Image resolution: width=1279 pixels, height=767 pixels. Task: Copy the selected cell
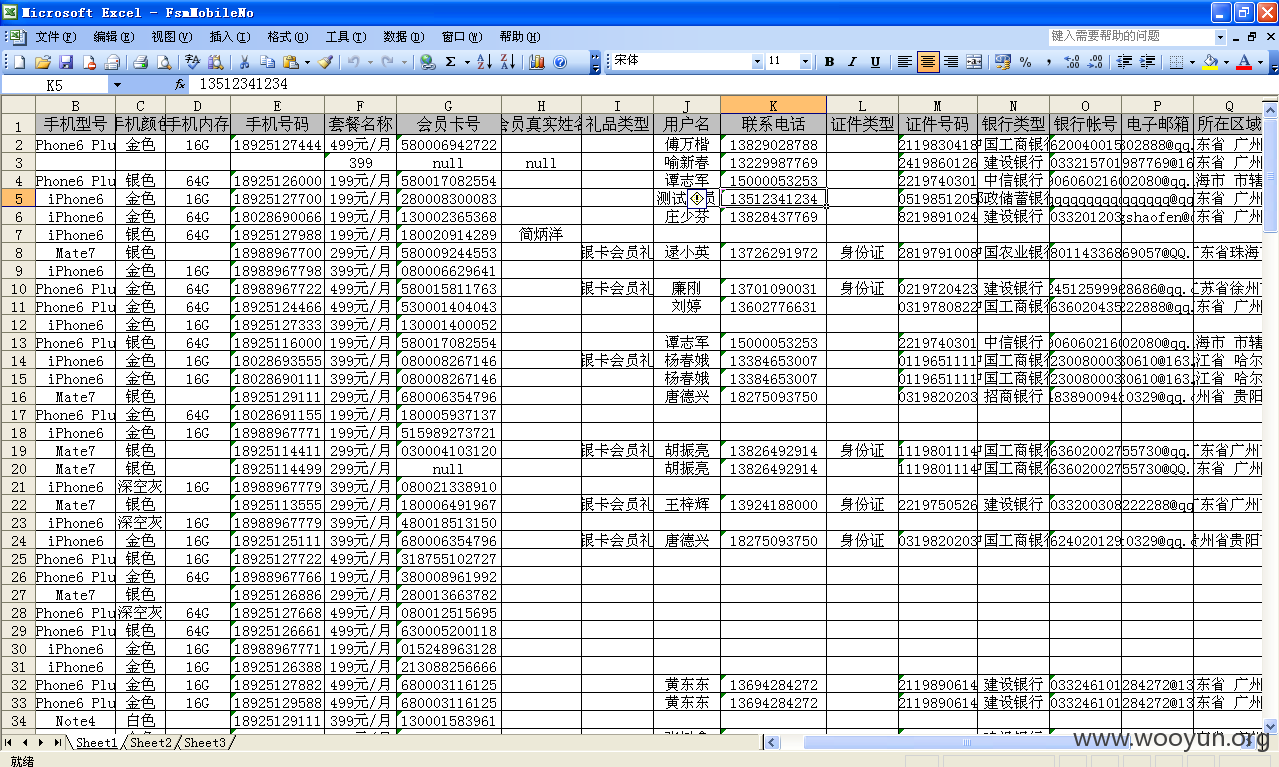tap(266, 62)
